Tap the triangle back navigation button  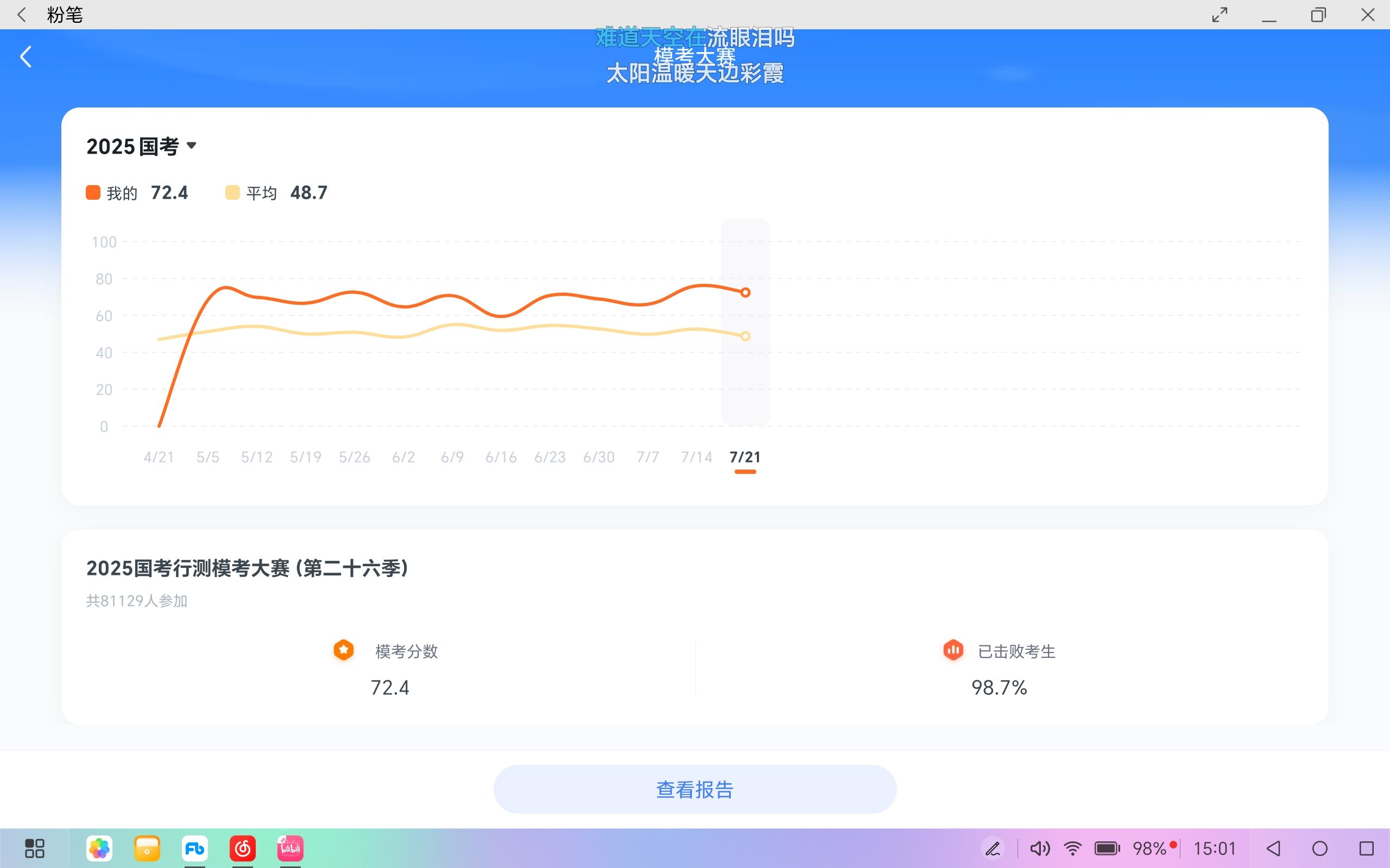click(x=1273, y=848)
